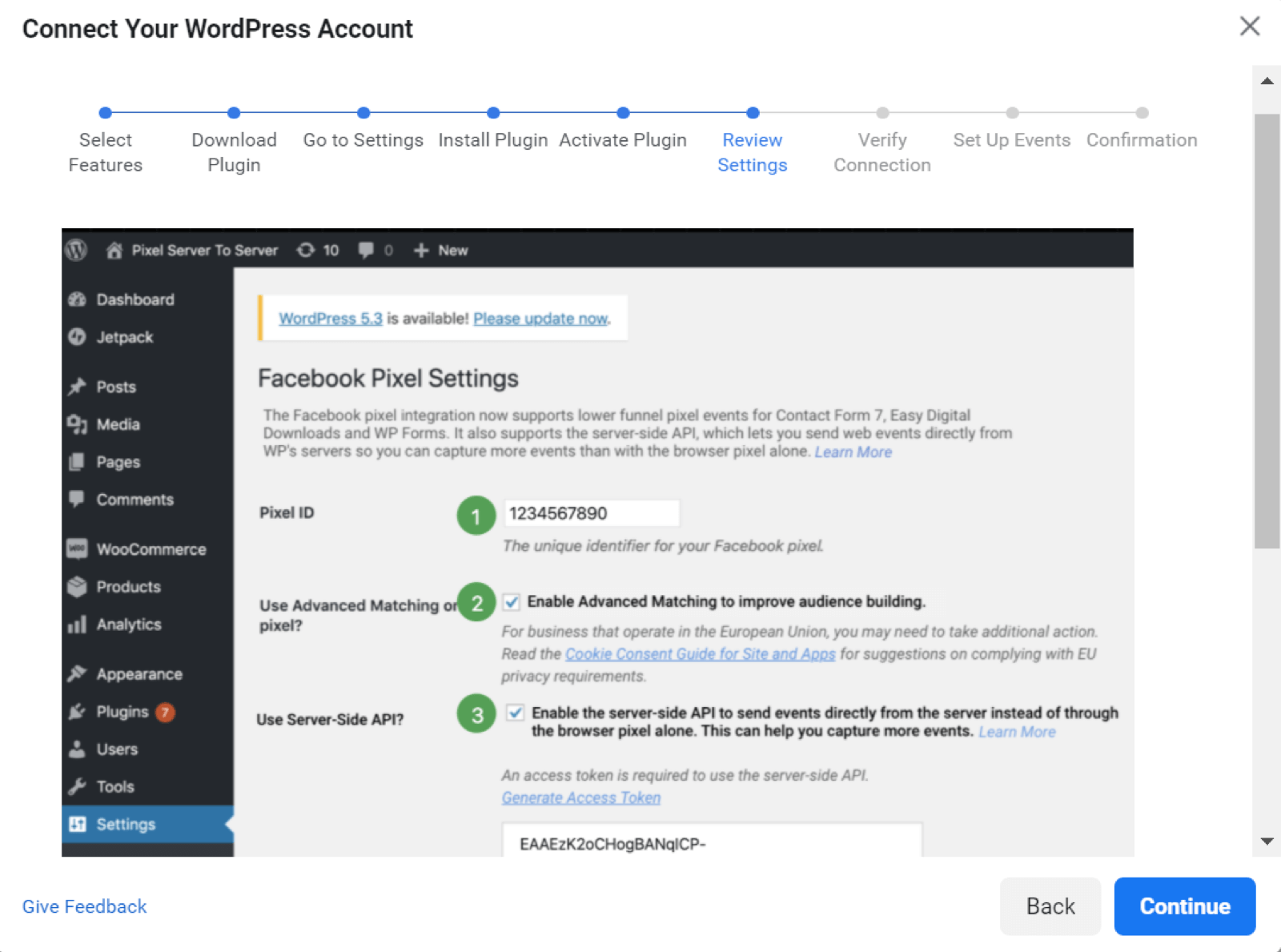Click the Comments icon in sidebar
The height and width of the screenshot is (952, 1281).
[x=77, y=499]
